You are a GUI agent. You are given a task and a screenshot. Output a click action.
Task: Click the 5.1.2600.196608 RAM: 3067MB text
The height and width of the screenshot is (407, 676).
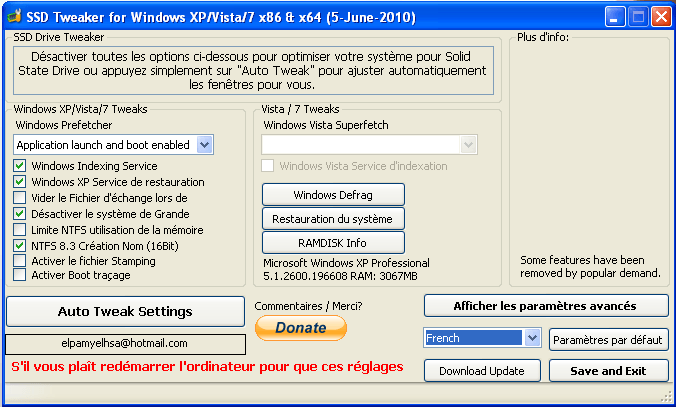tap(340, 276)
